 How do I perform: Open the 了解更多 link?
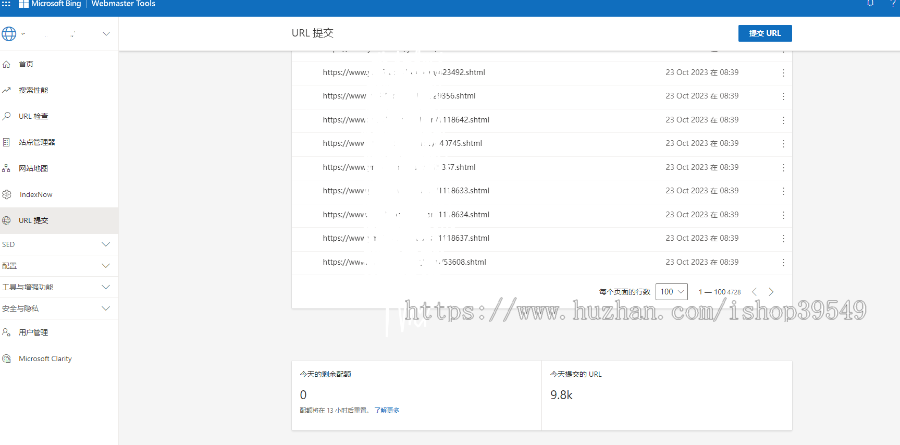[x=387, y=410]
